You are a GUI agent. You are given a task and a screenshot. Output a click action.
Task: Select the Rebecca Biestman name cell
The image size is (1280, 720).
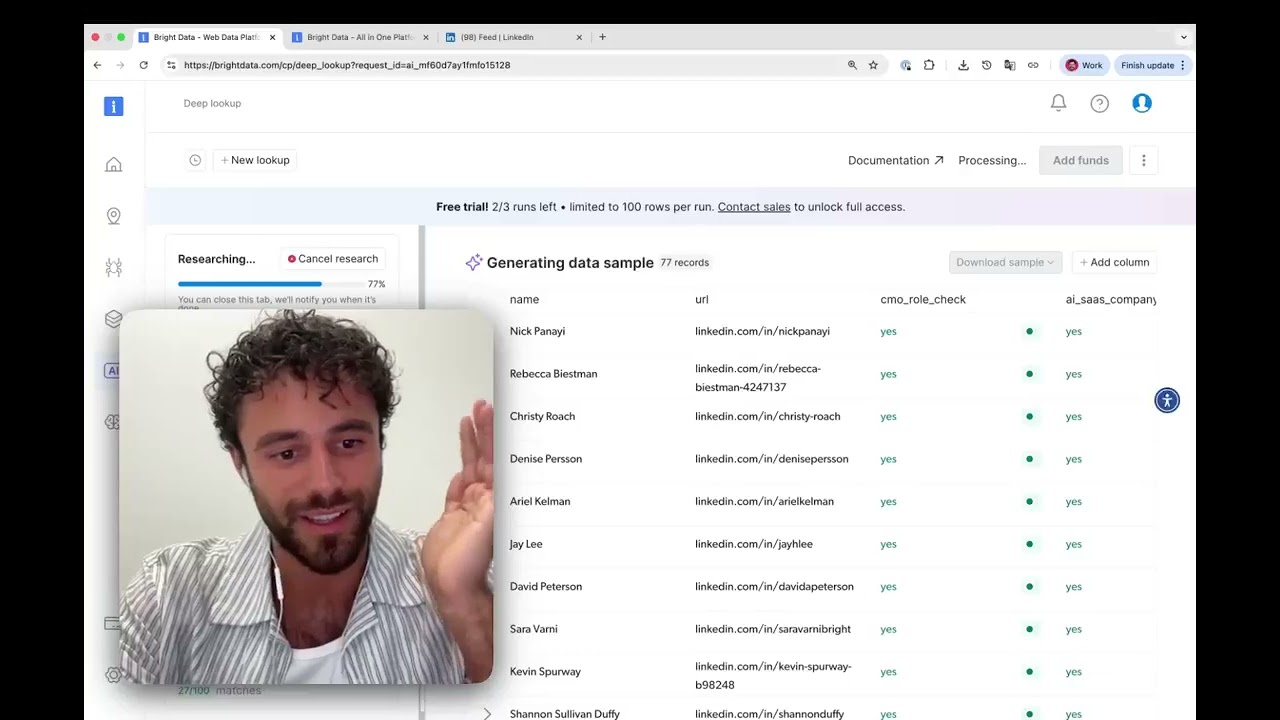pyautogui.click(x=553, y=374)
